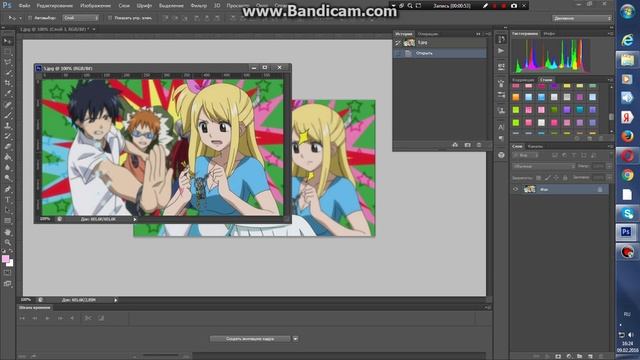The image size is (640, 360).
Task: Open status bar arrow of floating document
Action: [x=135, y=219]
